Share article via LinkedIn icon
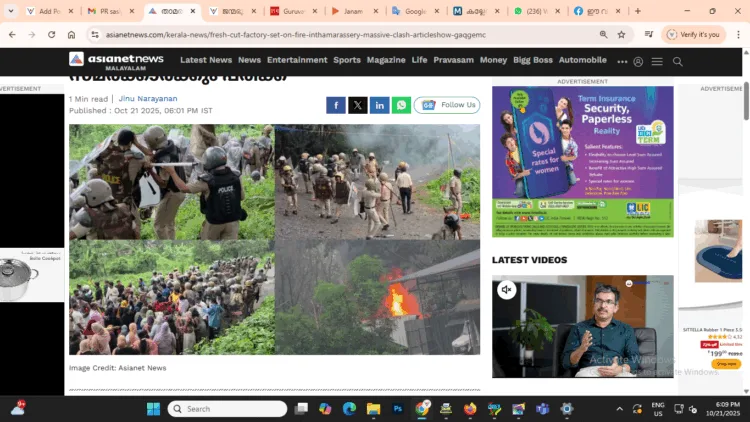The height and width of the screenshot is (422, 750). point(380,105)
